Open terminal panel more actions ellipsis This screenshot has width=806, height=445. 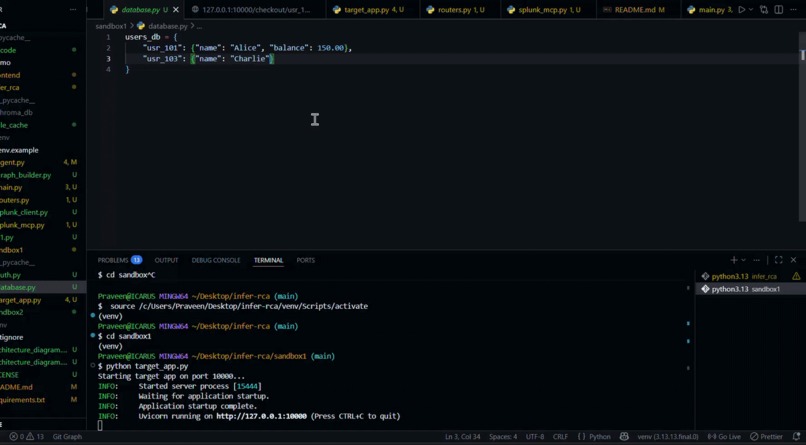(756, 260)
